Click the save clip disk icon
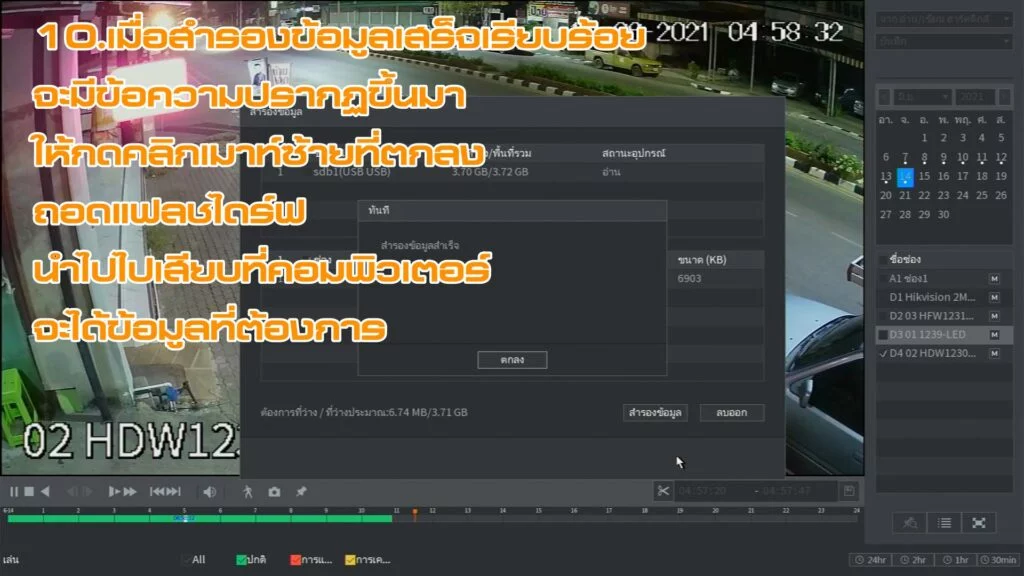This screenshot has height=576, width=1024. pos(849,491)
